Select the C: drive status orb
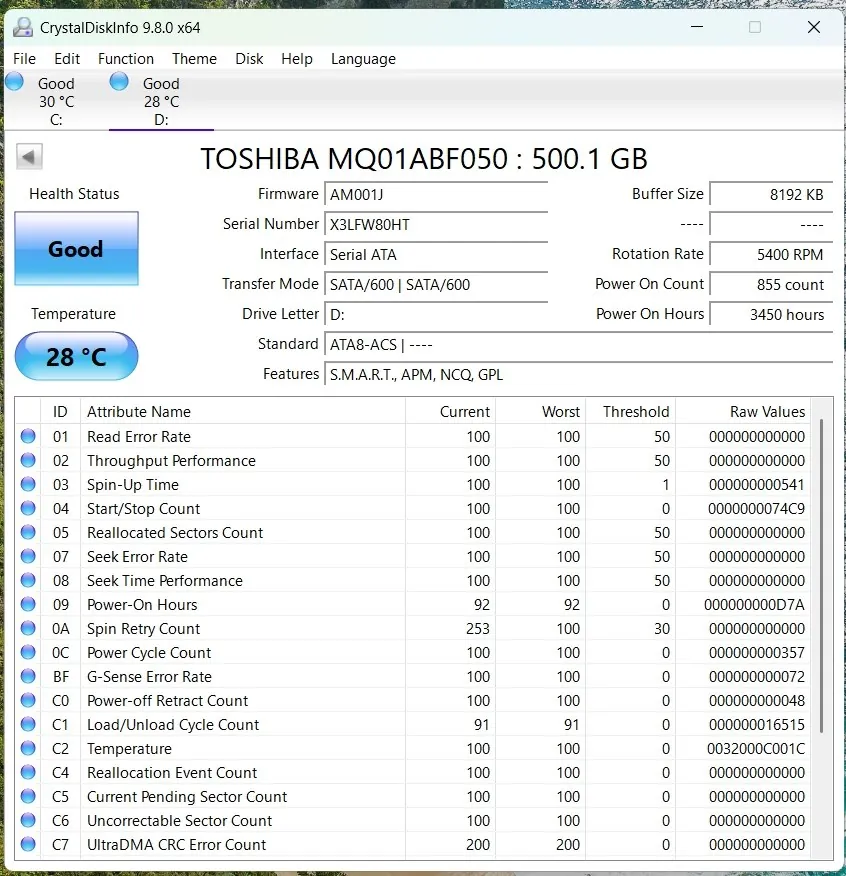The width and height of the screenshot is (846, 876). click(x=15, y=82)
